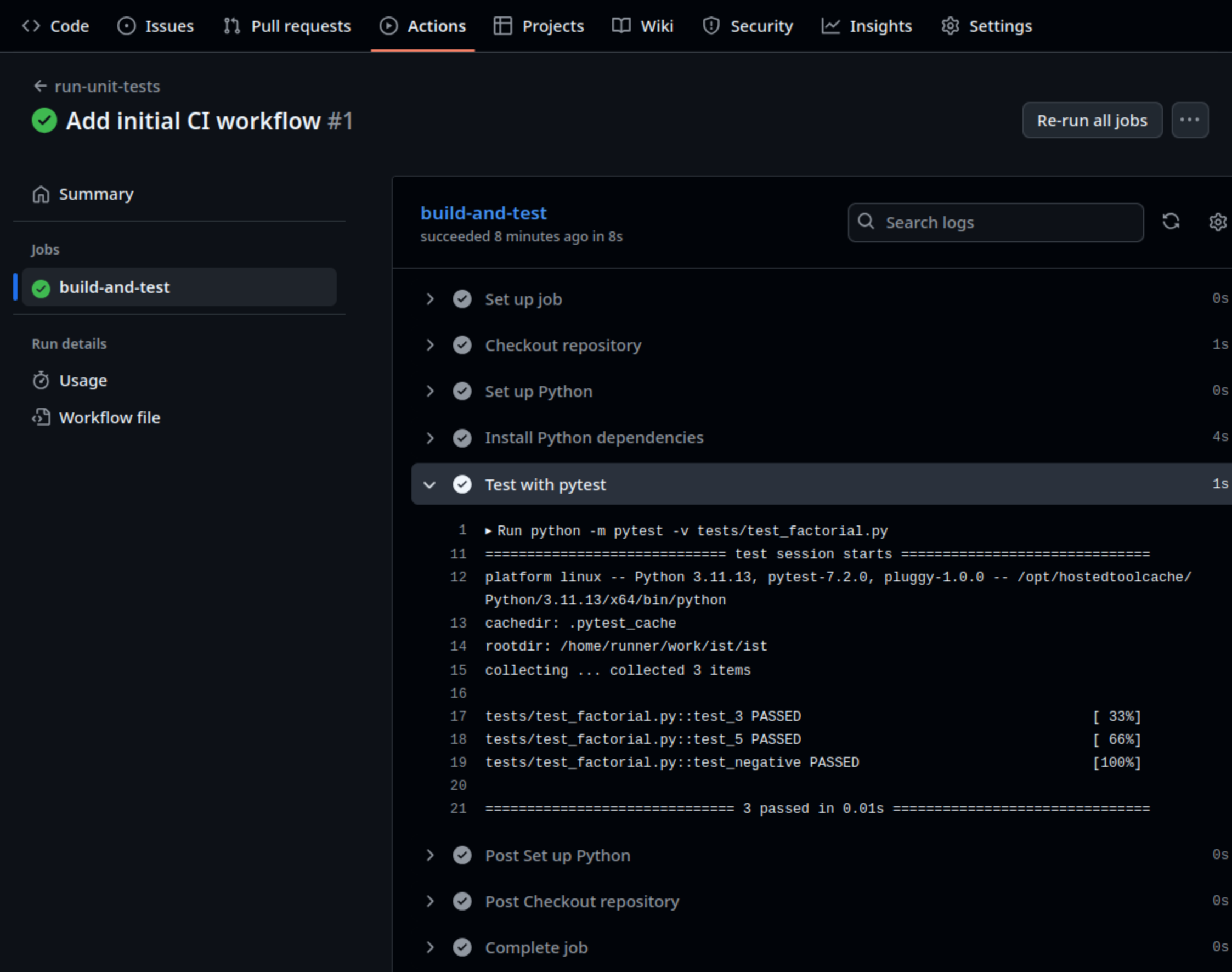Click the green check icon of build-and-test job
1232x972 pixels.
41,289
